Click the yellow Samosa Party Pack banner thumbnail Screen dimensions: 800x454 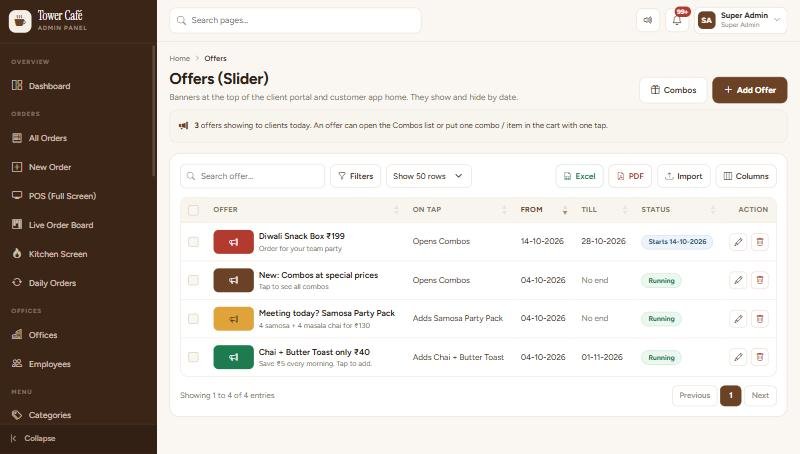tap(233, 319)
